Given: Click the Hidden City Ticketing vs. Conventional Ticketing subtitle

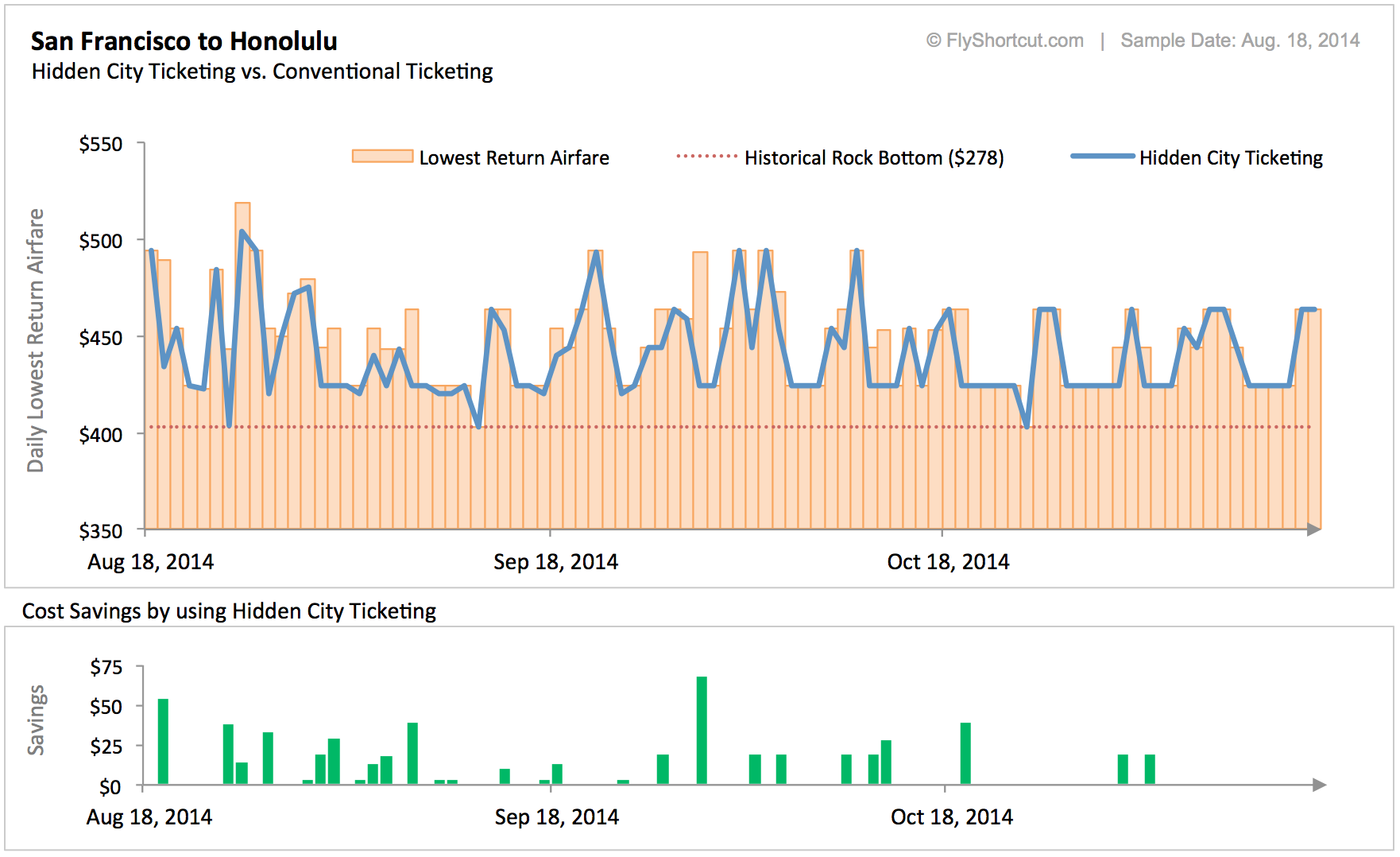Looking at the screenshot, I should (262, 72).
